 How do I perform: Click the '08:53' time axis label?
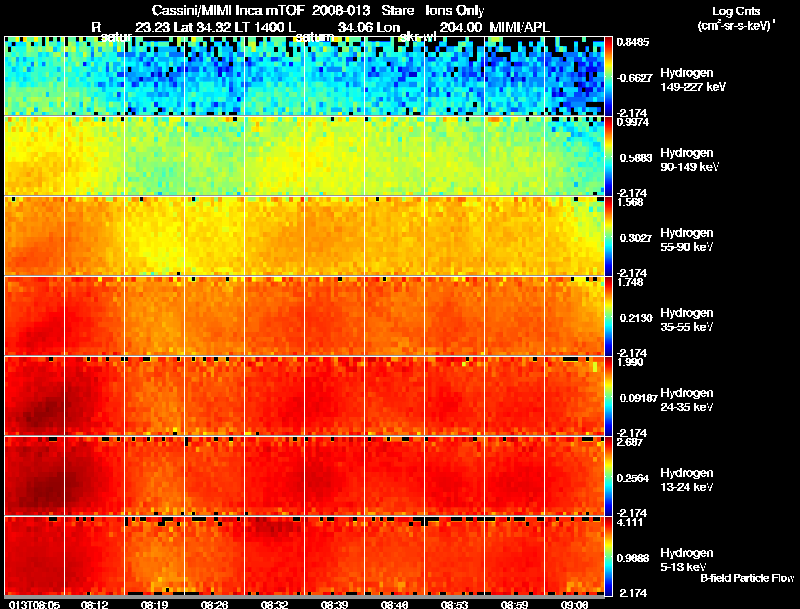pos(454,604)
